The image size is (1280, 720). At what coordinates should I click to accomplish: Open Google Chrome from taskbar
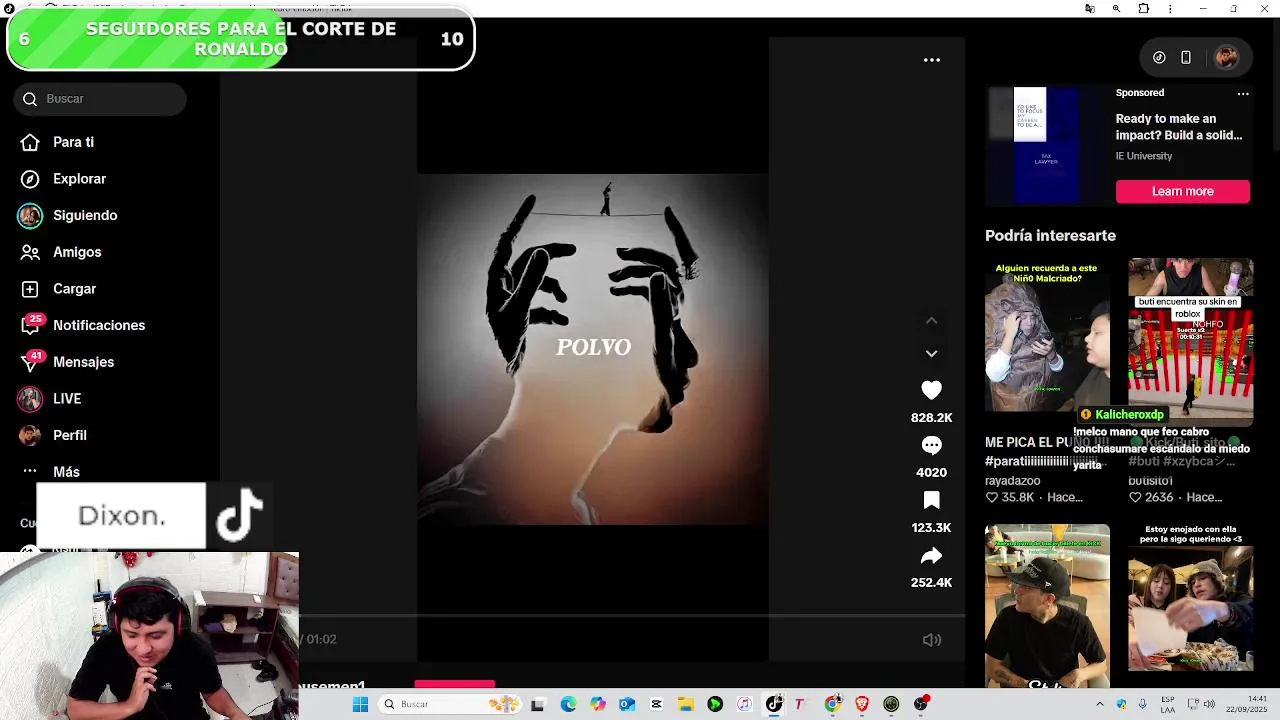tap(832, 704)
